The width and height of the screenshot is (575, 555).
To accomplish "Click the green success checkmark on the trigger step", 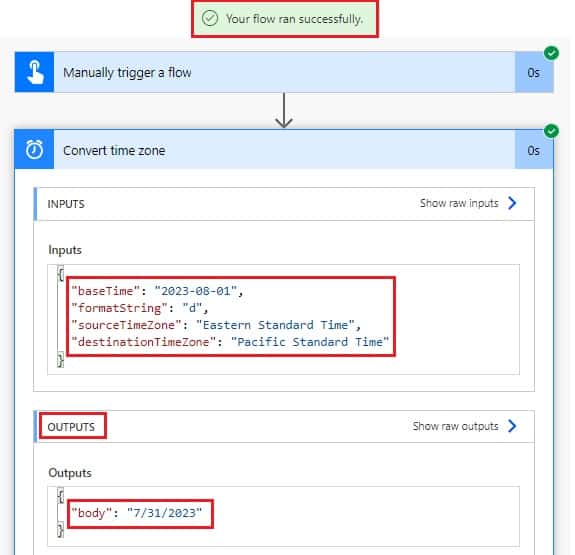I will point(551,53).
